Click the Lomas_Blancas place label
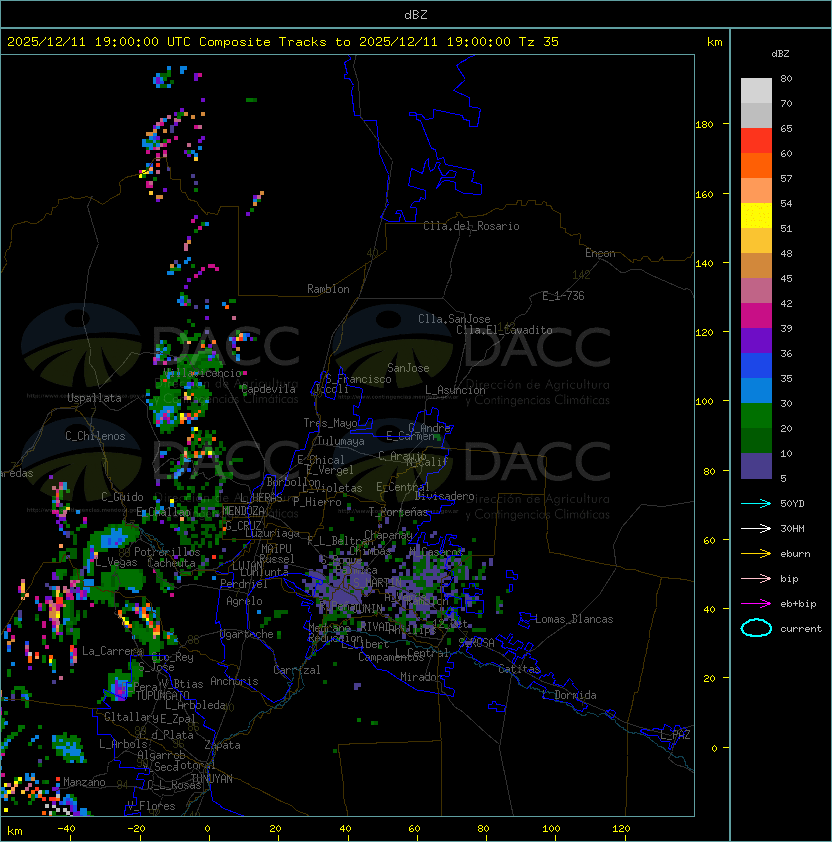Screen dimensions: 832x842 pyautogui.click(x=574, y=619)
